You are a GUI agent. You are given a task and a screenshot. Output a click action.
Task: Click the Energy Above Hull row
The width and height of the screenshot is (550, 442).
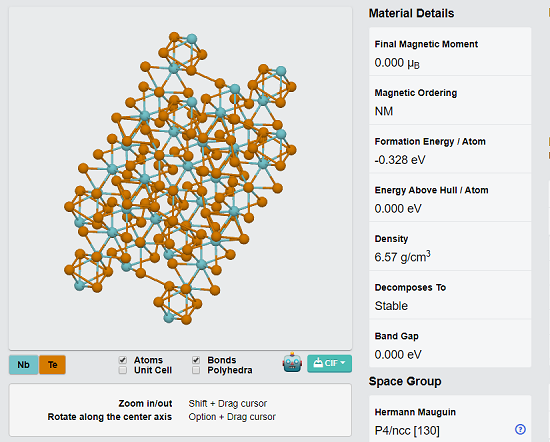tap(450, 197)
